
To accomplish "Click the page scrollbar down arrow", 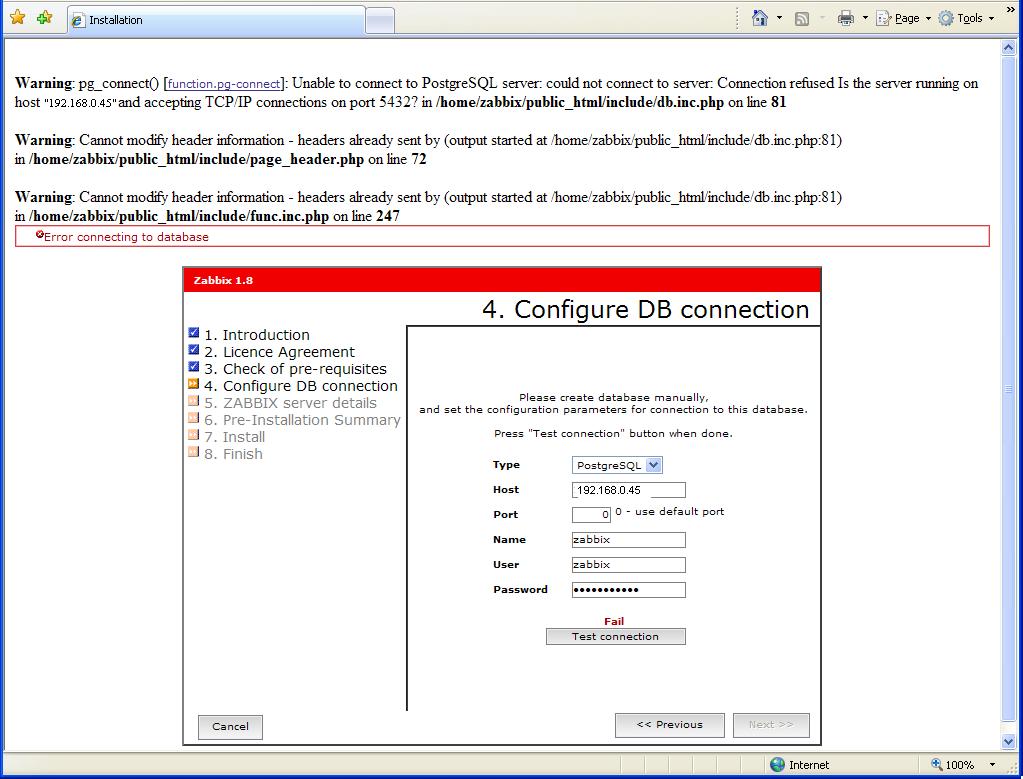I will (x=1008, y=741).
